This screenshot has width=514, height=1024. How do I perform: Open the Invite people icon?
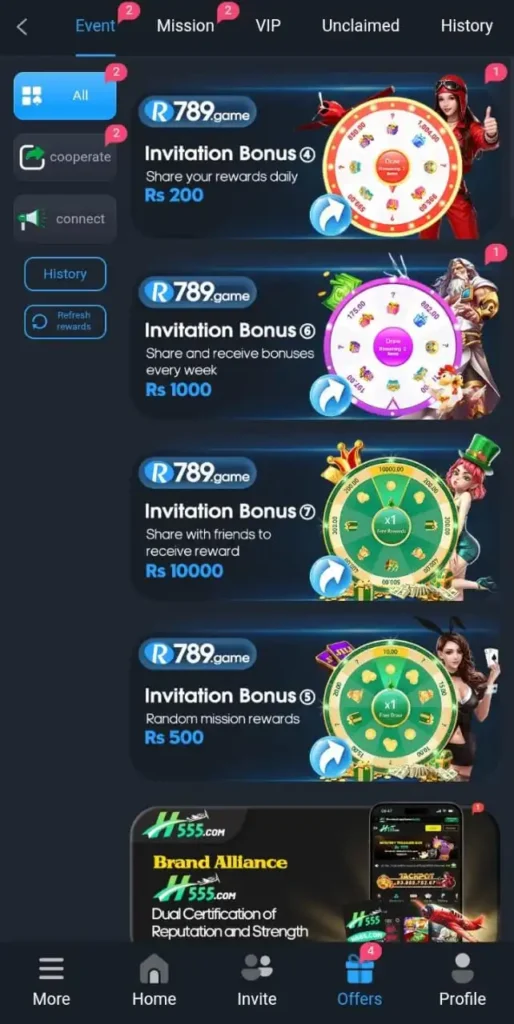pos(257,968)
